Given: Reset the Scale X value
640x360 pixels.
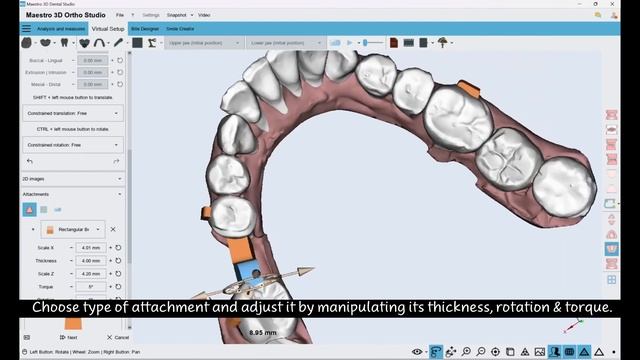Looking at the screenshot, I should coord(118,248).
